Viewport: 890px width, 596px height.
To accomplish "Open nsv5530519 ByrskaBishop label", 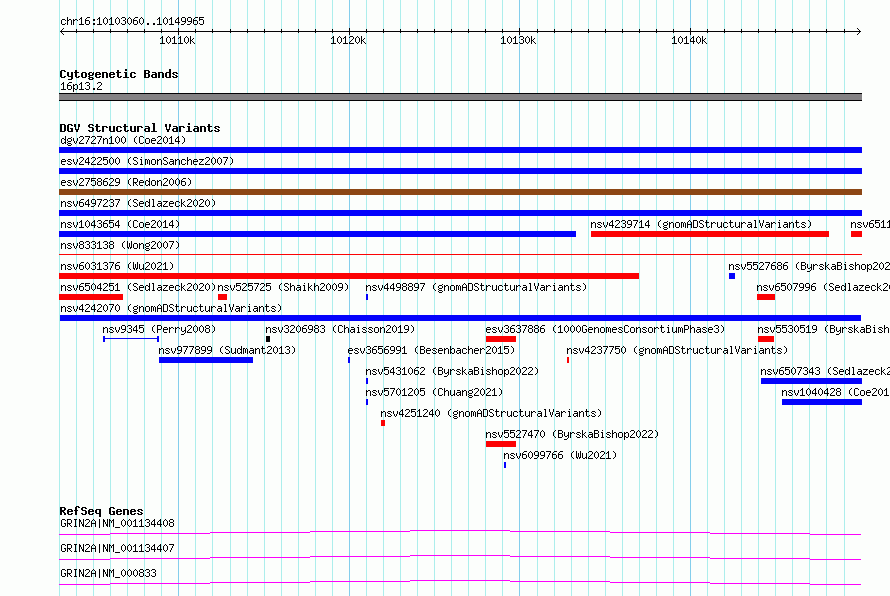I will (824, 329).
